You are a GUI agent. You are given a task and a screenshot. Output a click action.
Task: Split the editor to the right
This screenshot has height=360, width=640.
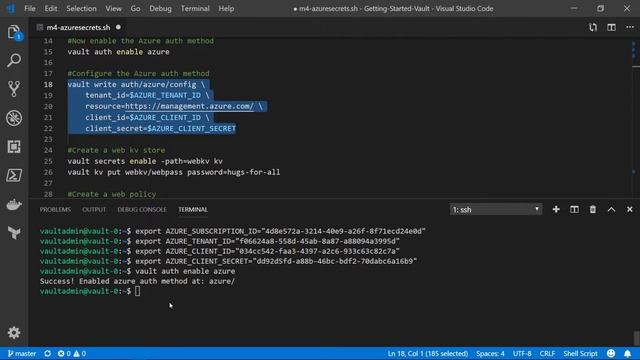[x=611, y=27]
